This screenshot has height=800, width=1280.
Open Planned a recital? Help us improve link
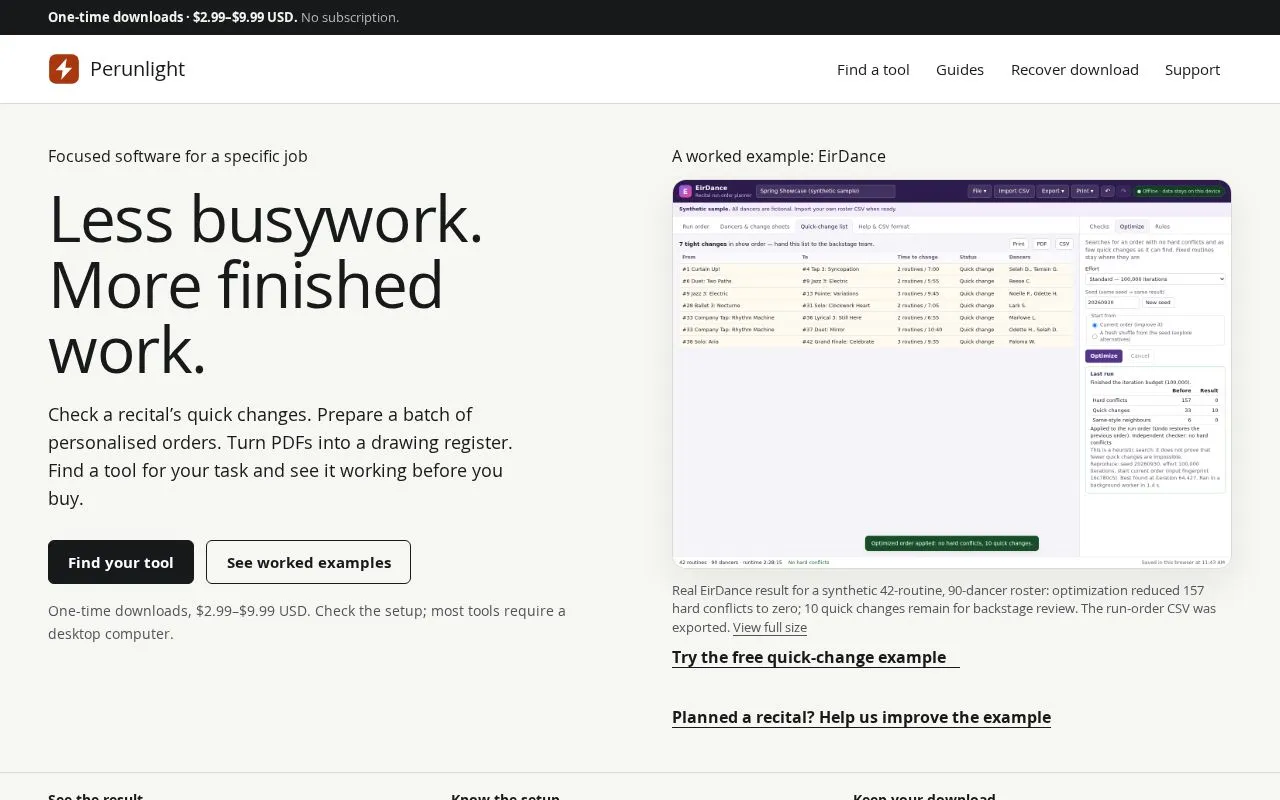tap(861, 717)
